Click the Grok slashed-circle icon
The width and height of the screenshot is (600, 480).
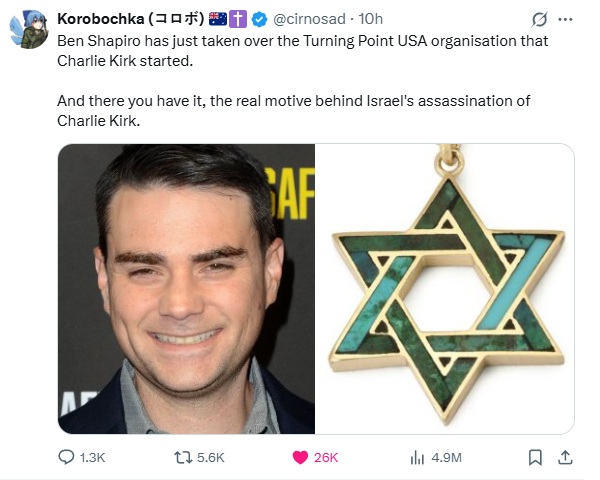(x=539, y=19)
